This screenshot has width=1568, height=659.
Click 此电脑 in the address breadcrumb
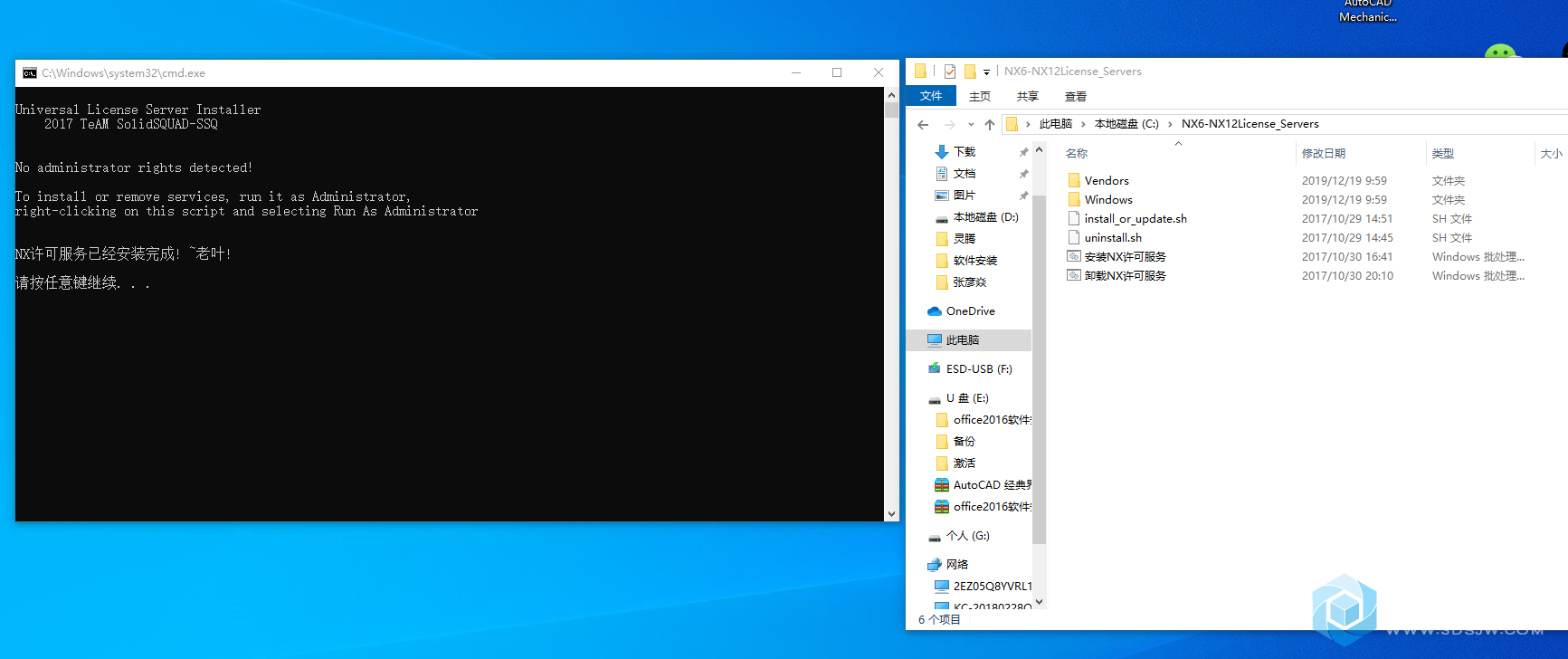coord(1055,124)
